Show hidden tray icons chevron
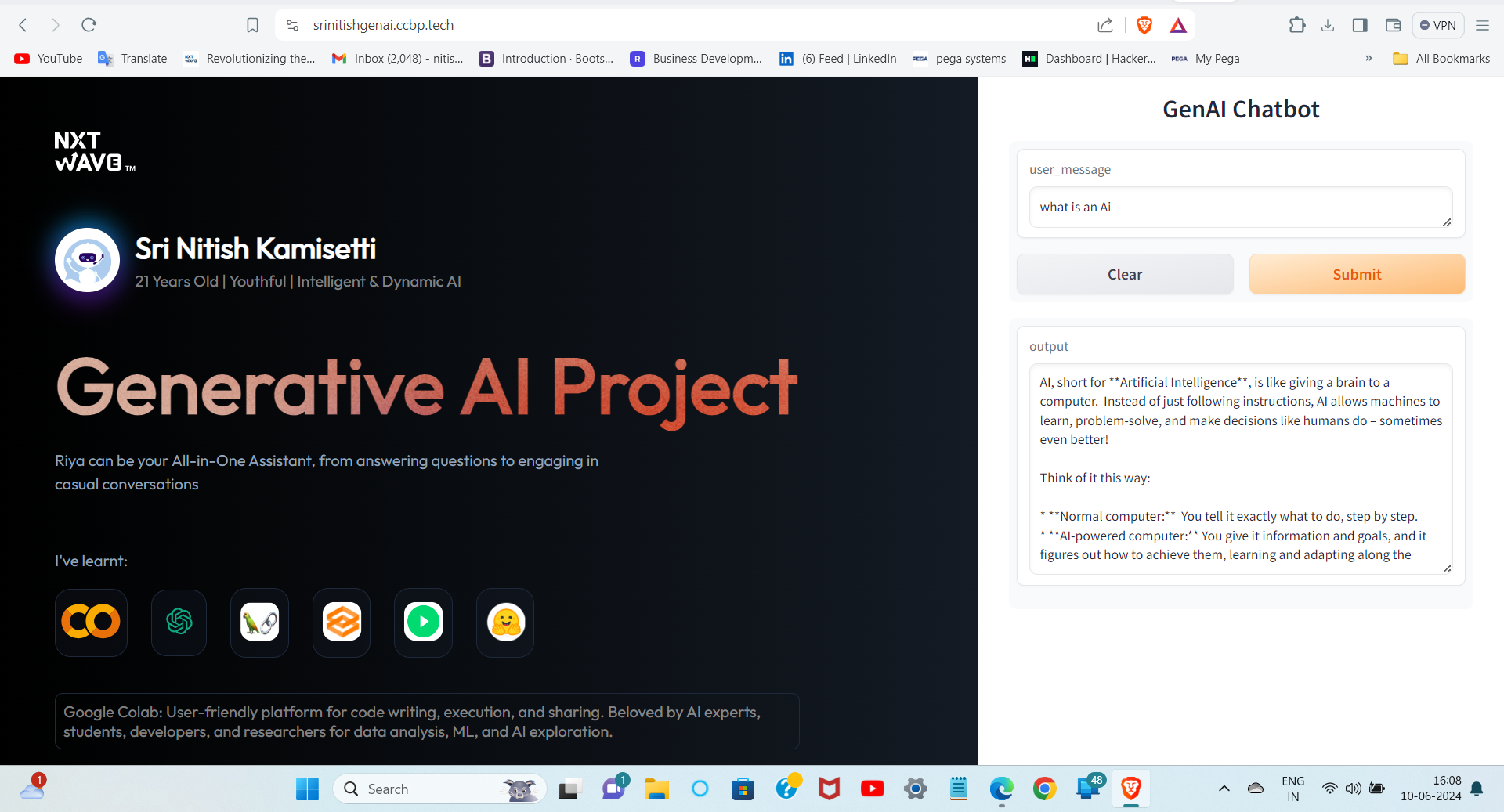Image resolution: width=1504 pixels, height=812 pixels. pyautogui.click(x=1224, y=789)
